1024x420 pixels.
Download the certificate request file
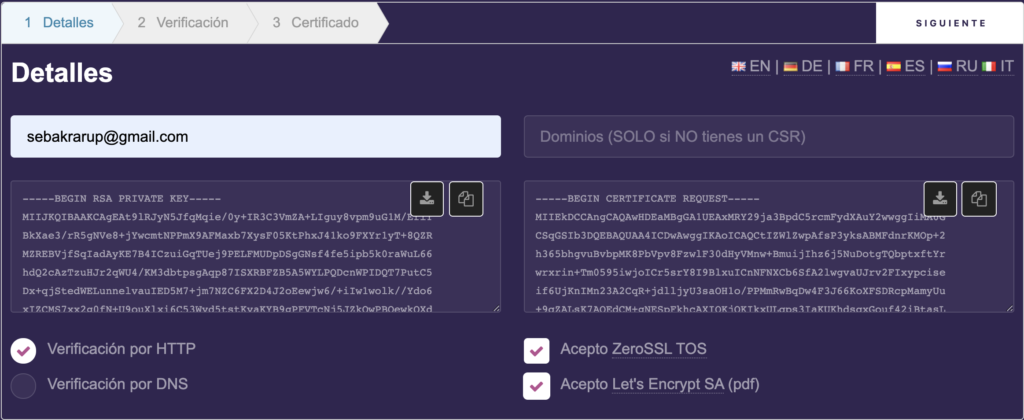tap(941, 199)
